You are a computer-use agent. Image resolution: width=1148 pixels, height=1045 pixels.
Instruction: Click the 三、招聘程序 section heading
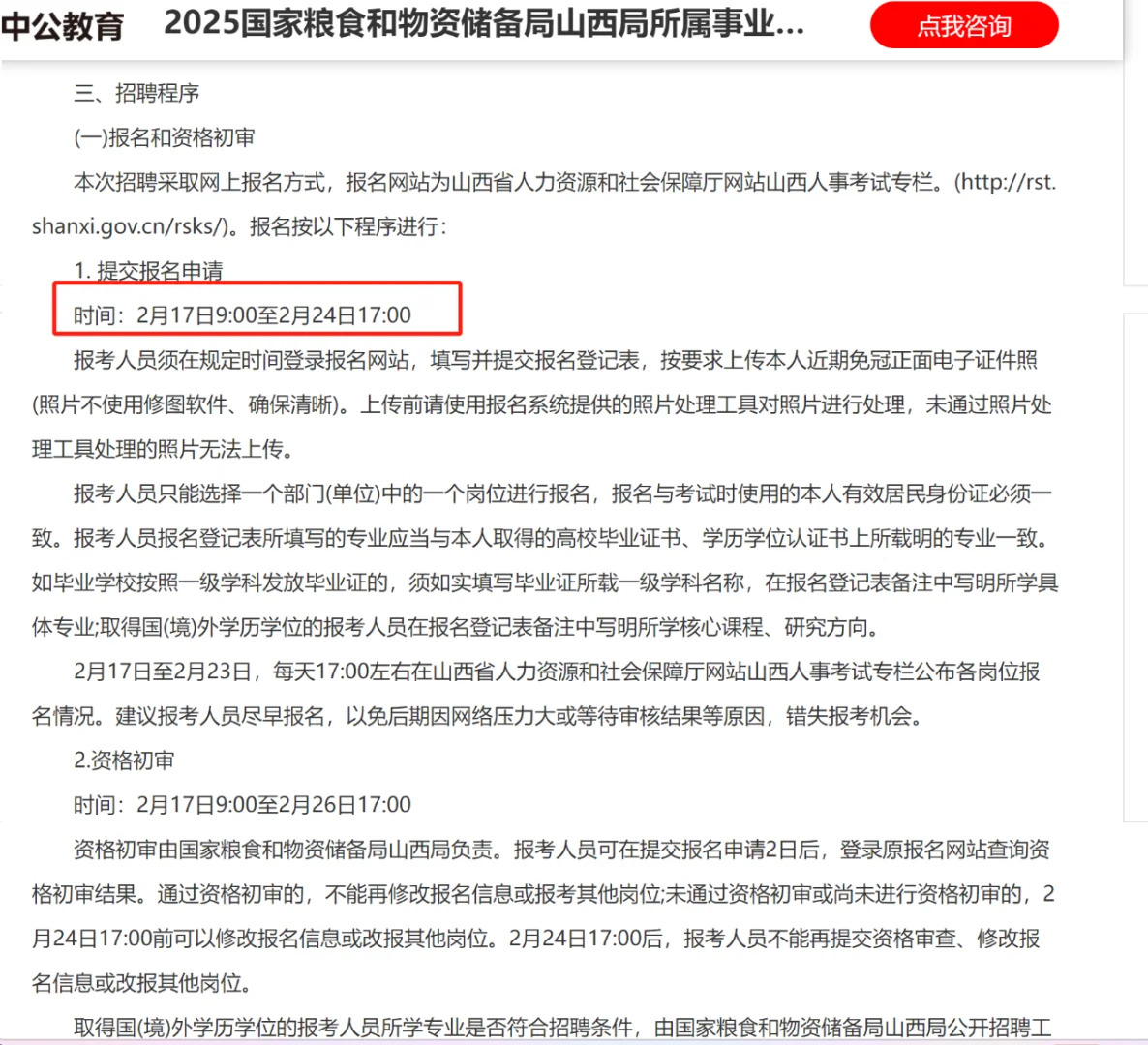click(136, 93)
